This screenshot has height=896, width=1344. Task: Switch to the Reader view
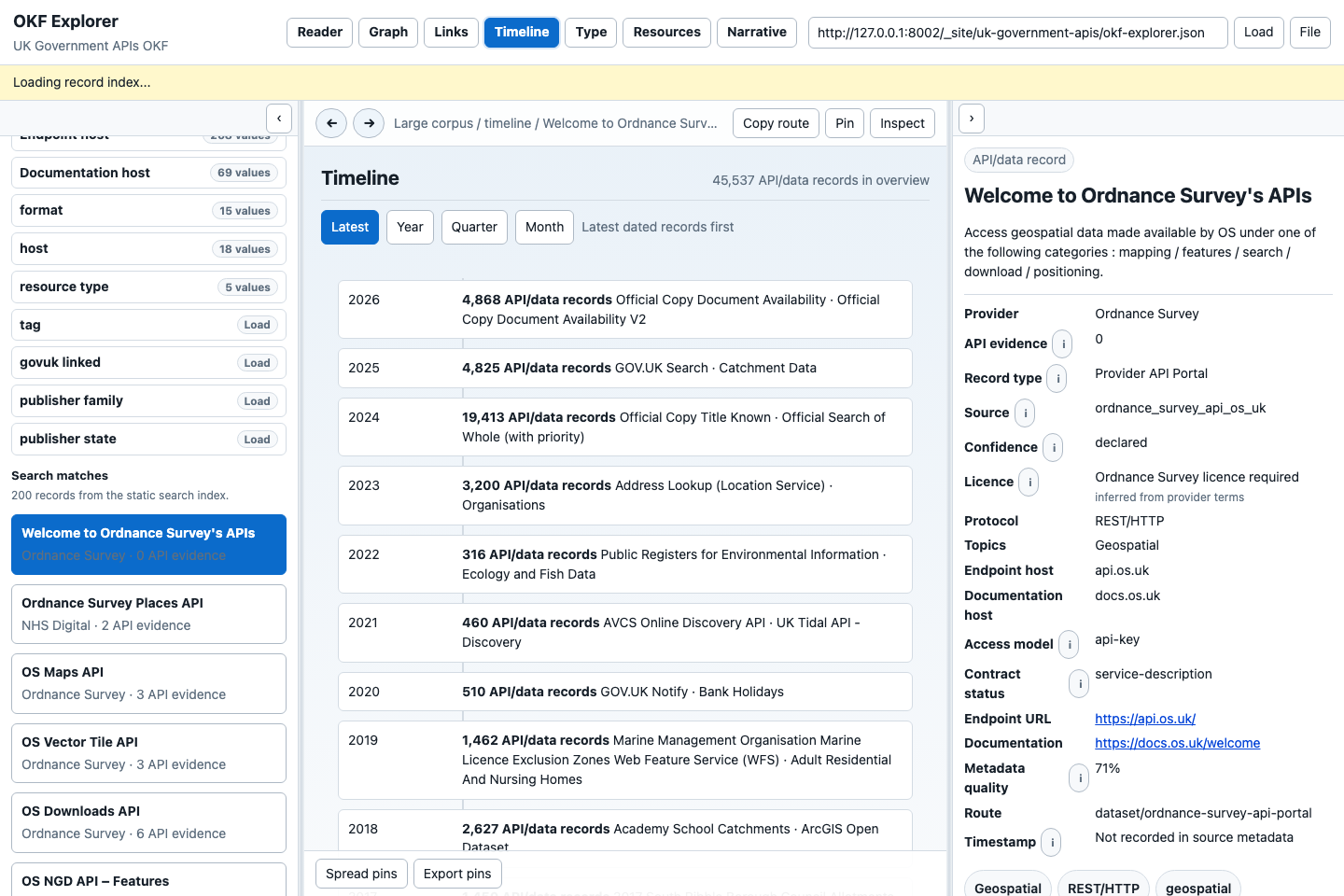pos(319,32)
